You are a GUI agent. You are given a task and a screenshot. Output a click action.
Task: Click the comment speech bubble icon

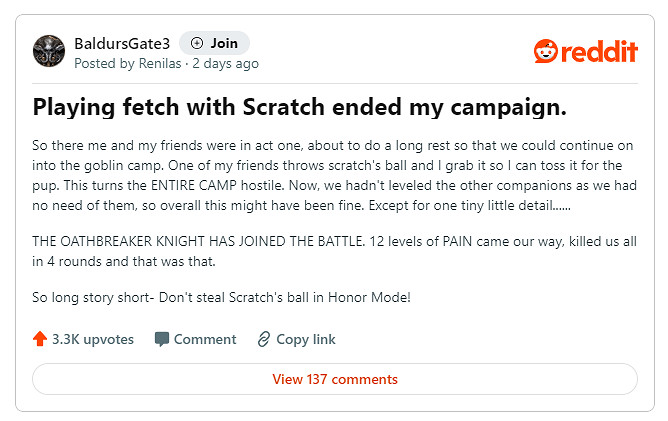coord(162,339)
